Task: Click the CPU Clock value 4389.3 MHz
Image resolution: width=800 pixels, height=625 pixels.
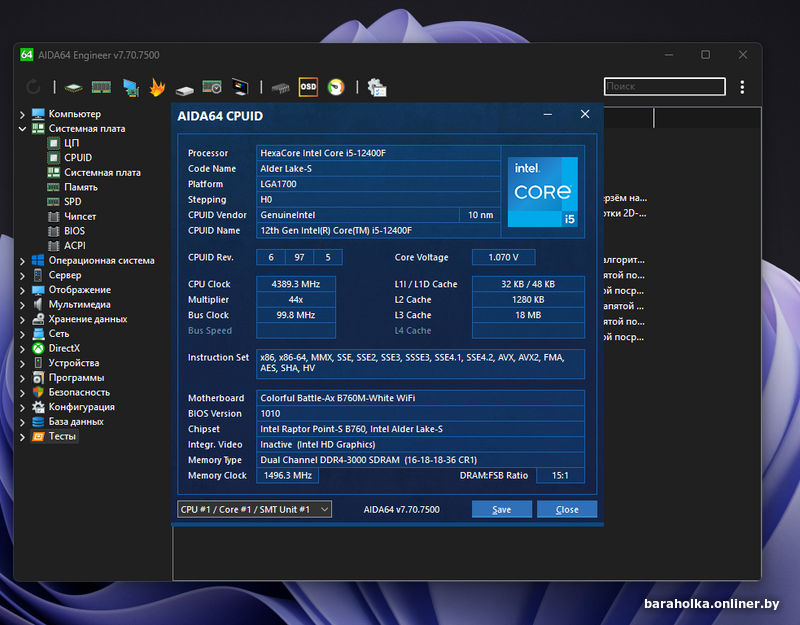Action: pyautogui.click(x=296, y=284)
